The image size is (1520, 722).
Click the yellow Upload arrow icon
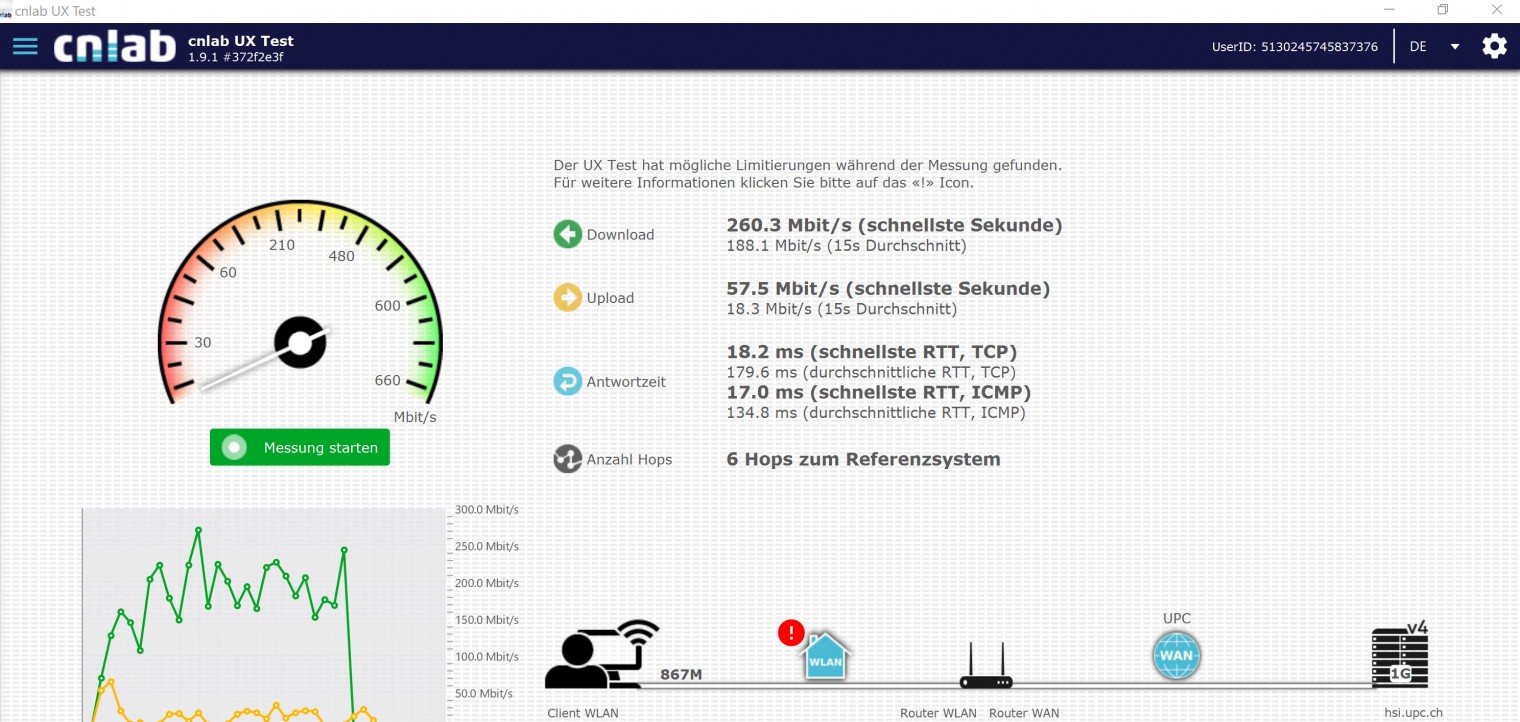click(x=568, y=298)
